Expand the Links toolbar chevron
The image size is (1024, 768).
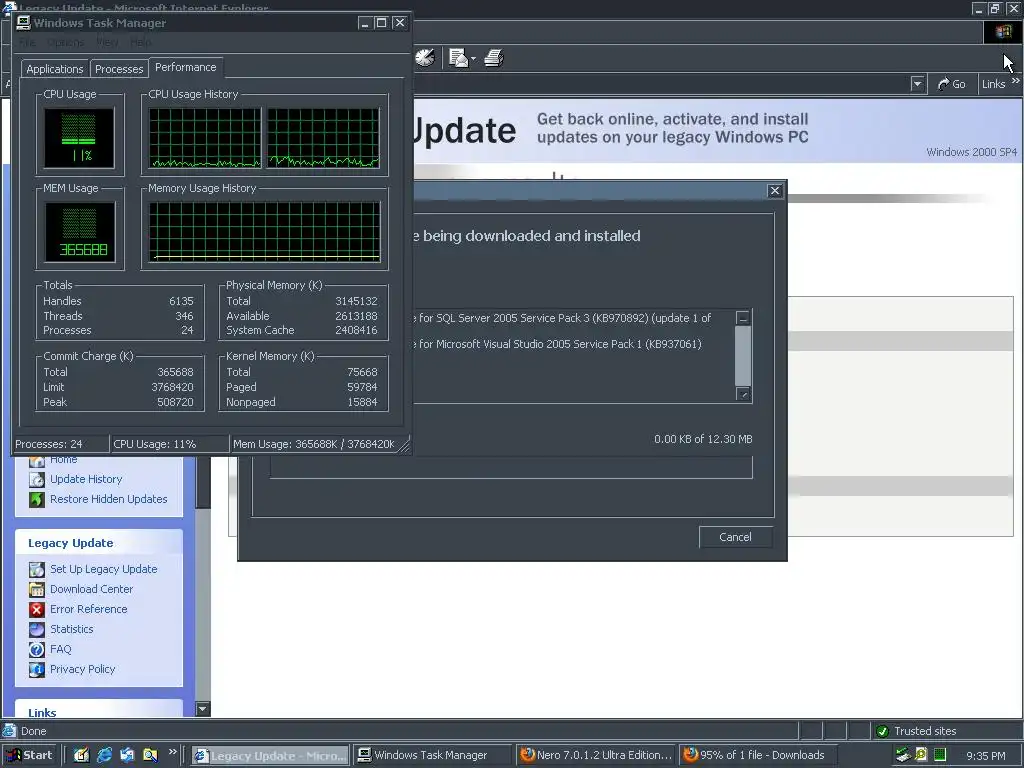pos(1016,81)
